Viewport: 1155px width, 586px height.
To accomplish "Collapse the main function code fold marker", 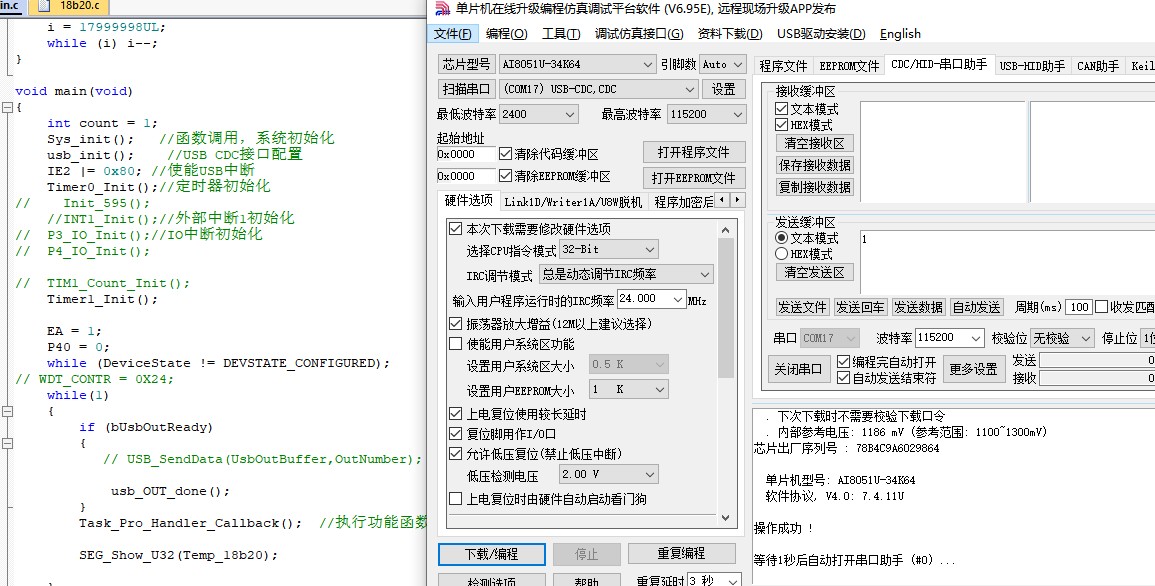I will point(7,107).
